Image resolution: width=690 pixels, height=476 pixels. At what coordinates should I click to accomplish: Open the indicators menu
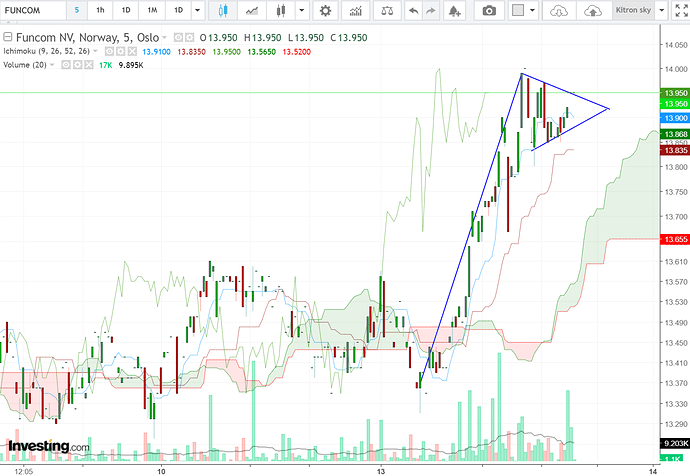356,10
